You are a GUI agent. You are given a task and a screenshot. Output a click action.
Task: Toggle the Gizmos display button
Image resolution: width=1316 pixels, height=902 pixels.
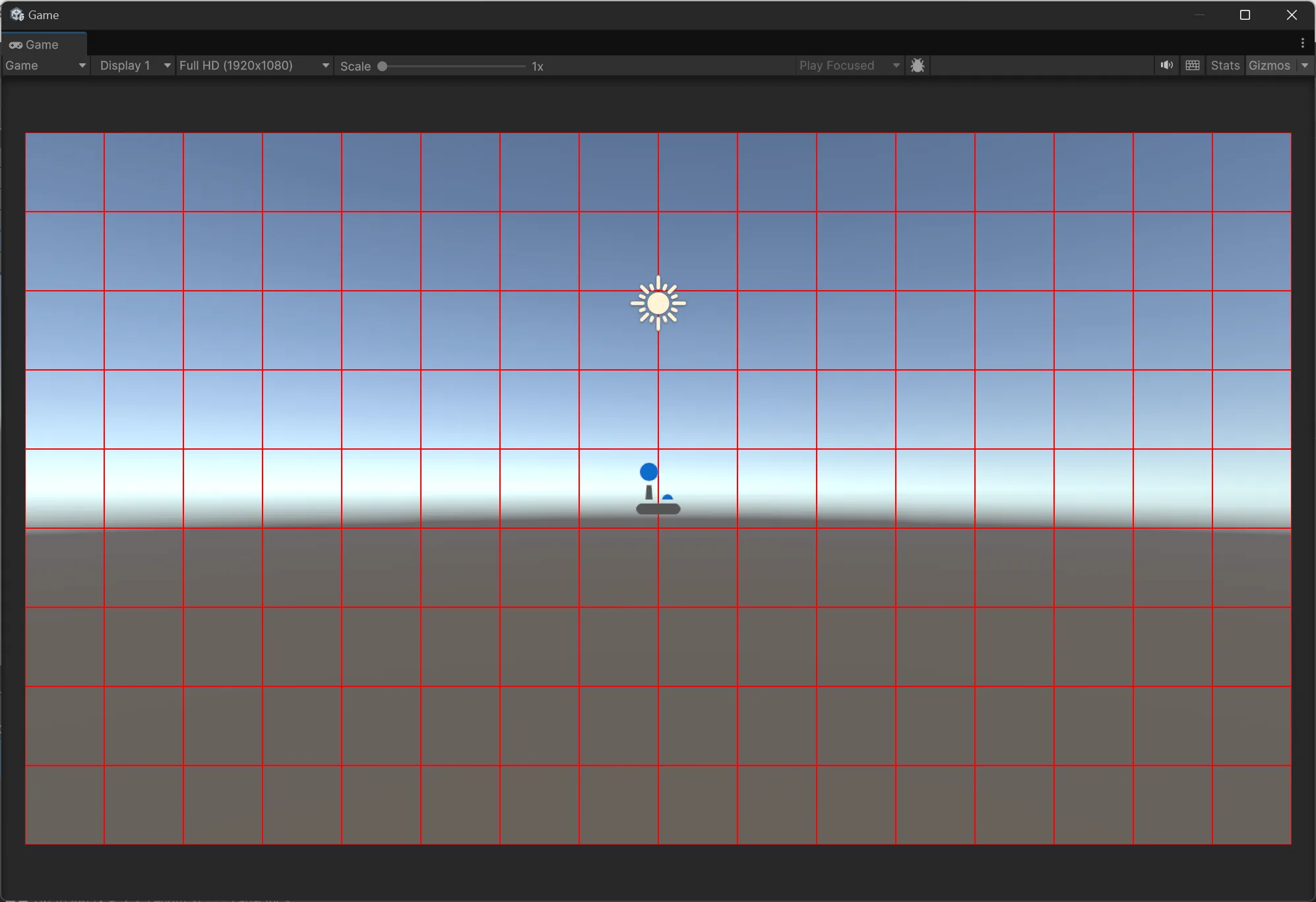coord(1269,65)
